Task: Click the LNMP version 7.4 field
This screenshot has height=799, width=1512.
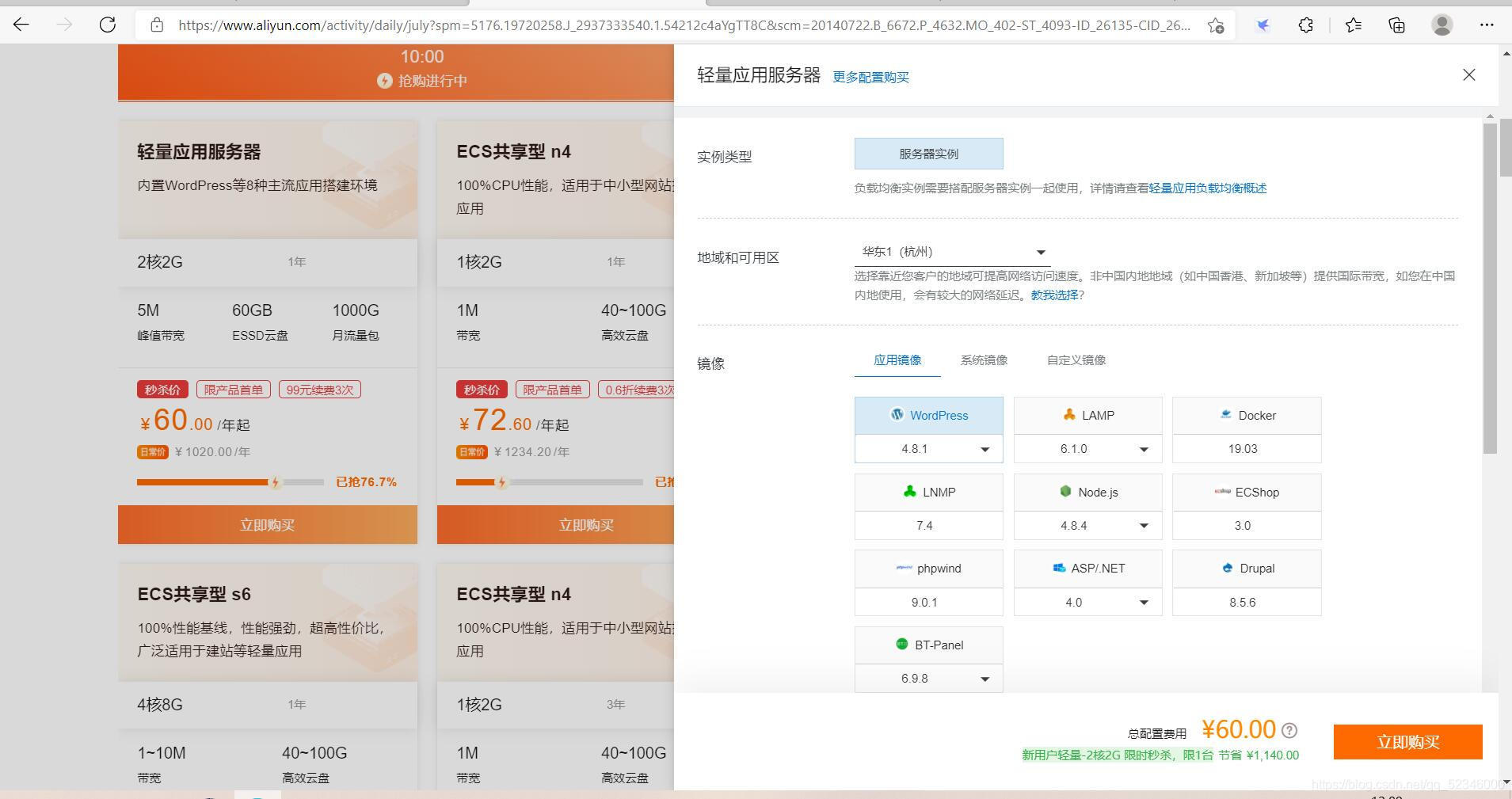Action: click(x=929, y=526)
